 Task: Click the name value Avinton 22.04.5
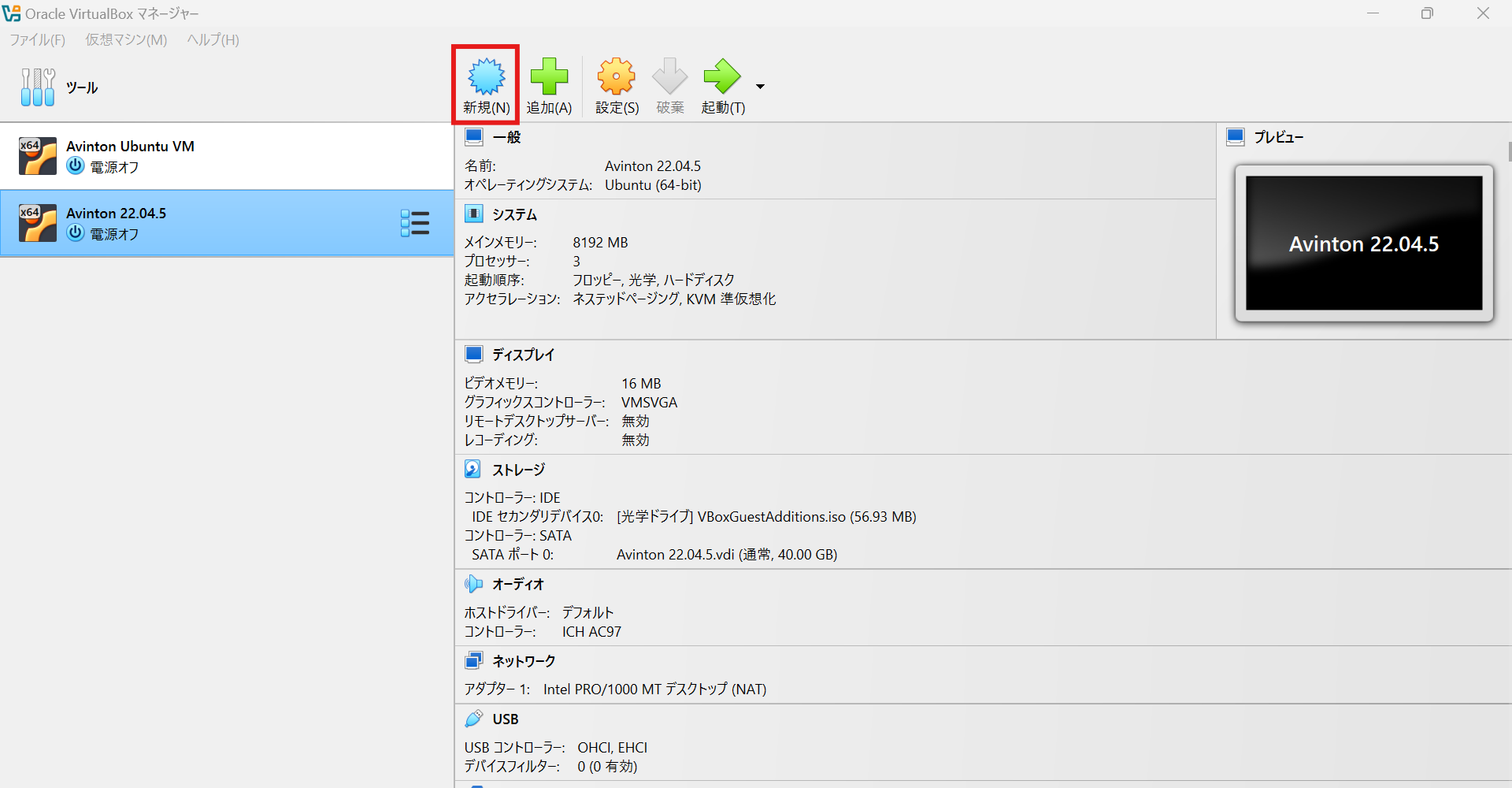(x=653, y=166)
